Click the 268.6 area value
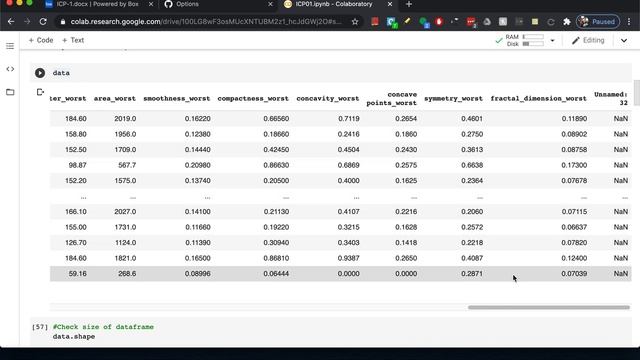 [x=127, y=274]
